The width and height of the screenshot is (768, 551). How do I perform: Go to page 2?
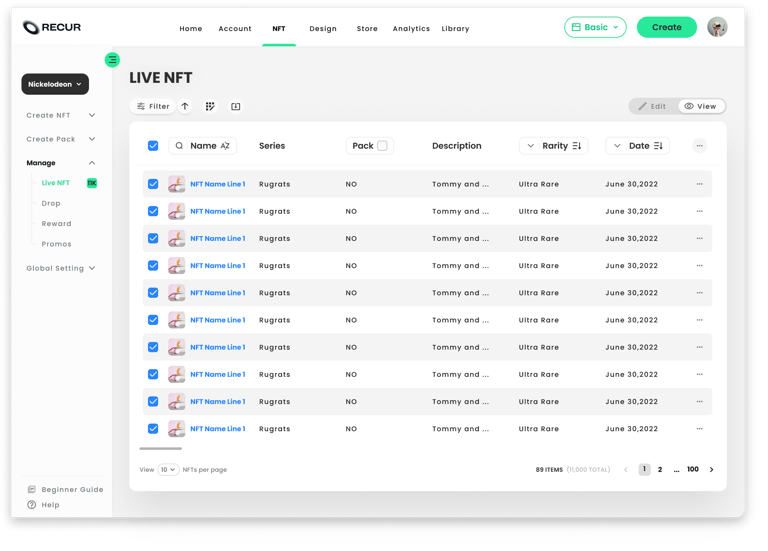click(x=660, y=469)
